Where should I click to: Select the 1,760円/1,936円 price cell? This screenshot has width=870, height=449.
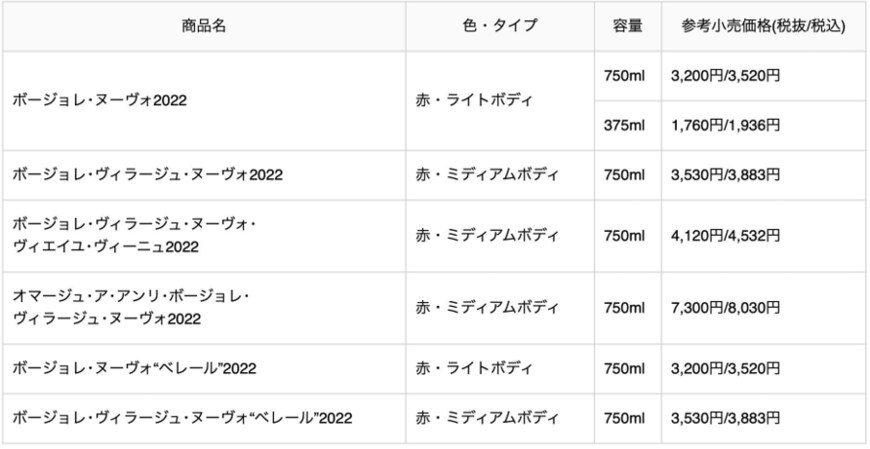tap(725, 126)
